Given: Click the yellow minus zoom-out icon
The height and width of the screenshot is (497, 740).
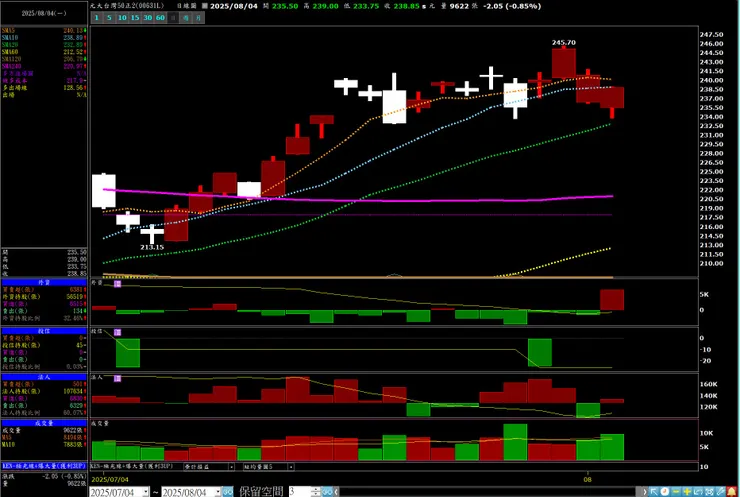Looking at the screenshot, I should coord(676,492).
